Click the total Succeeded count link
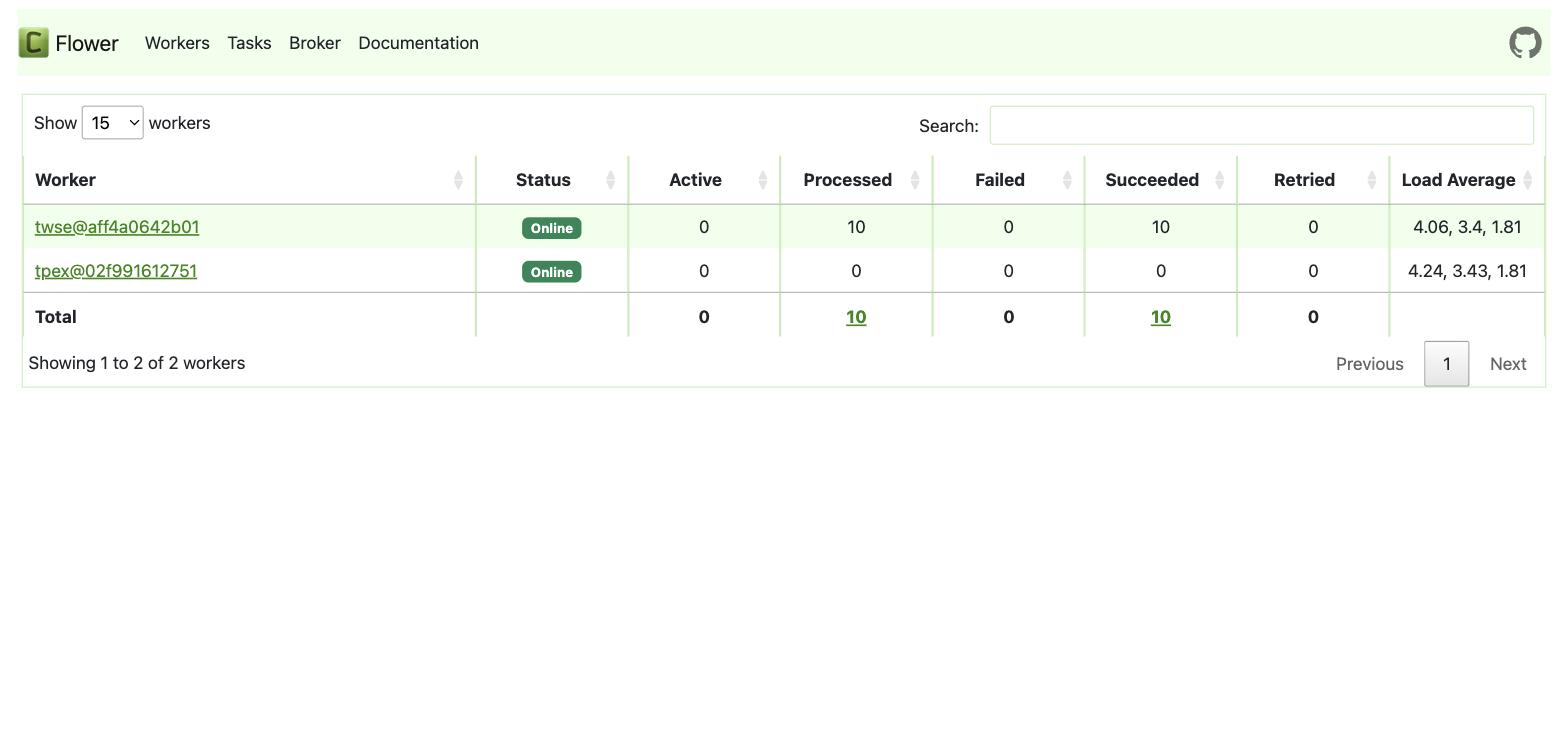The image size is (1568, 737). pos(1160,317)
